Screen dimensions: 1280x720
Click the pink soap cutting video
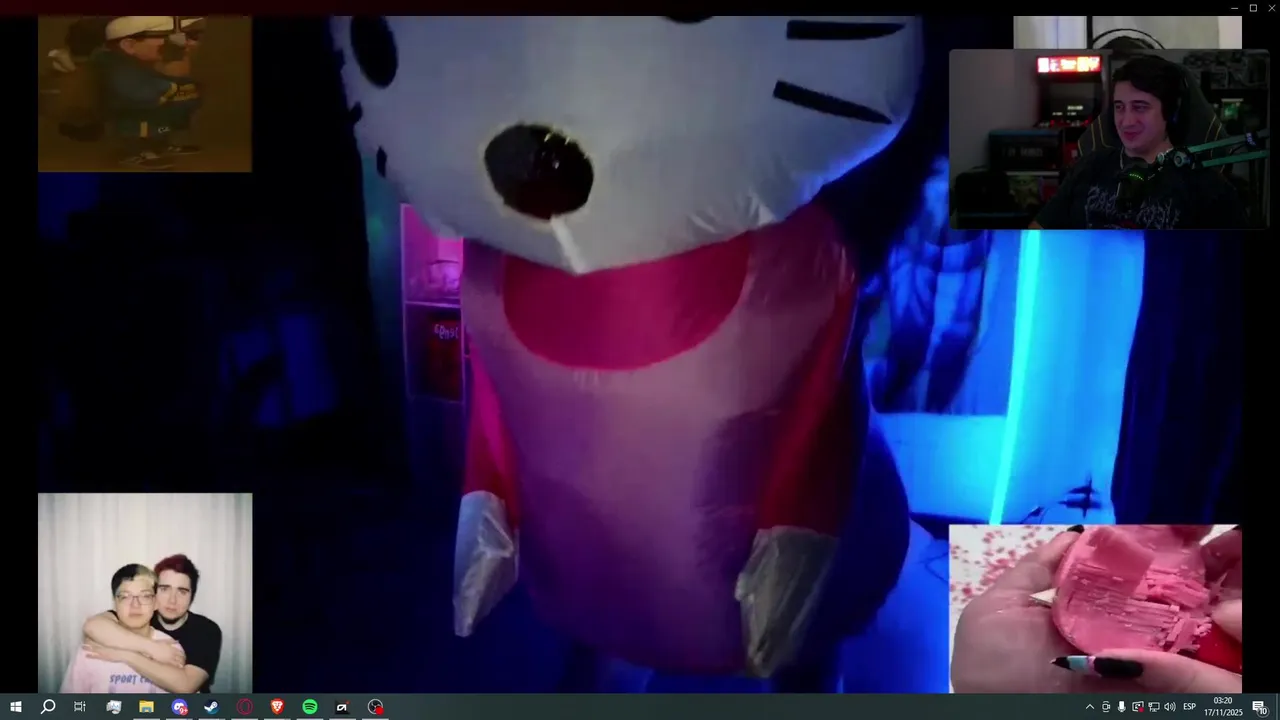(1095, 609)
